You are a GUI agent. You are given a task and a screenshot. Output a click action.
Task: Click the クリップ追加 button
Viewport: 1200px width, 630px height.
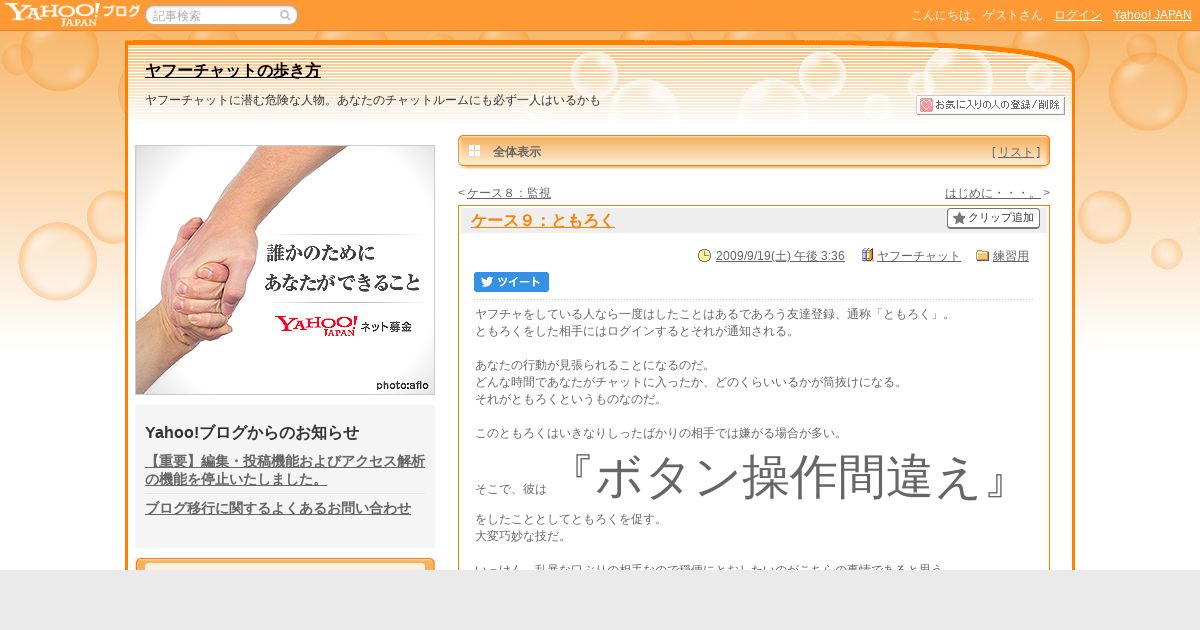pyautogui.click(x=993, y=218)
